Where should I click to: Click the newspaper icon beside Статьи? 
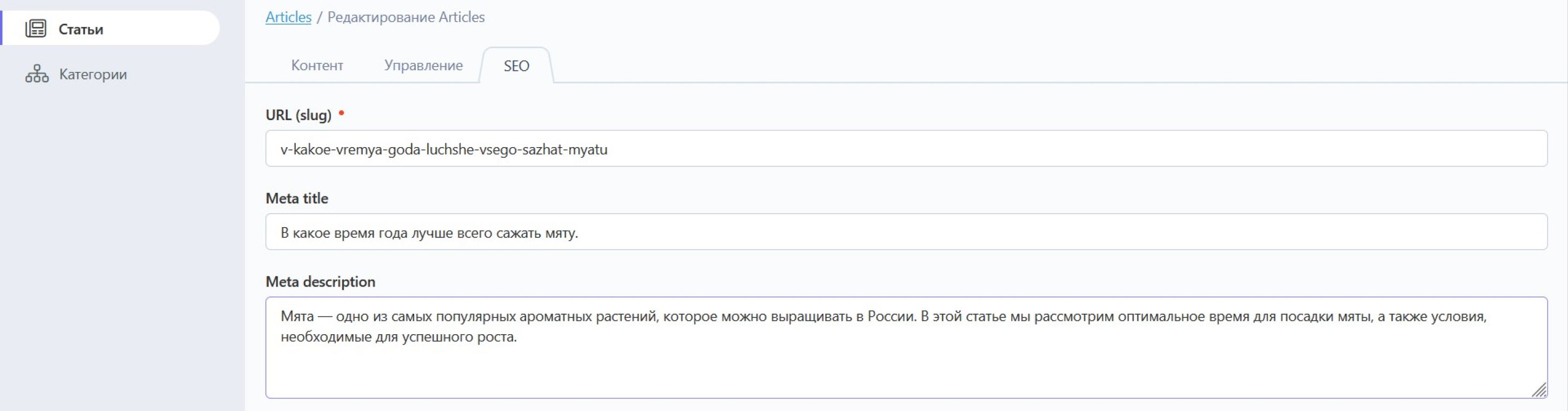click(x=36, y=29)
